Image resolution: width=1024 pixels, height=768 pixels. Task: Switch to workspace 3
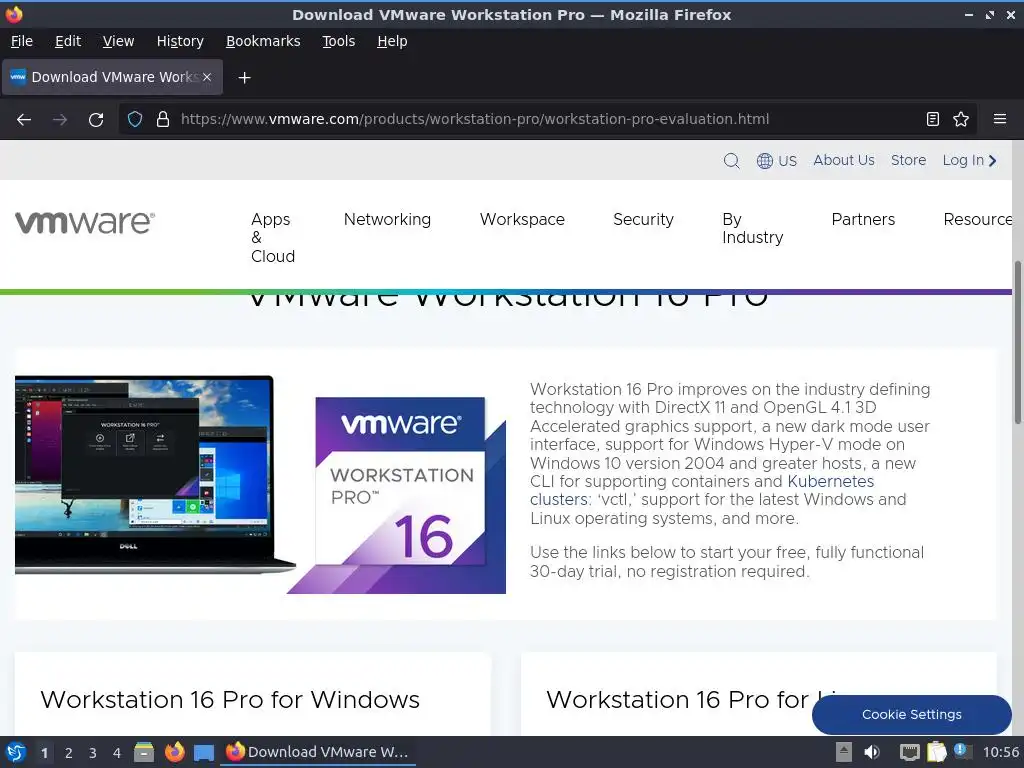click(x=93, y=753)
